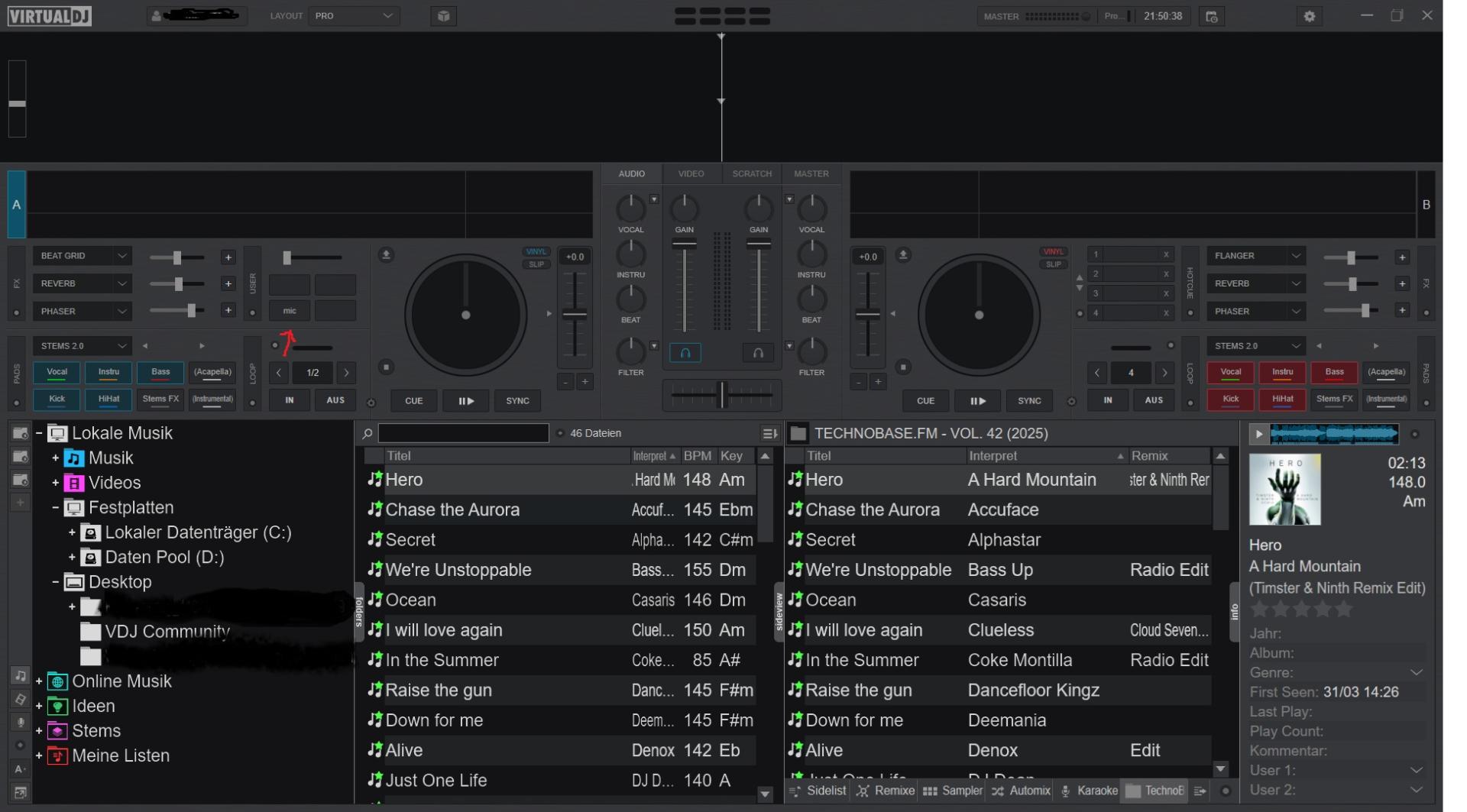This screenshot has width=1467, height=812.
Task: Click the stop button on deck B
Action: (x=903, y=367)
